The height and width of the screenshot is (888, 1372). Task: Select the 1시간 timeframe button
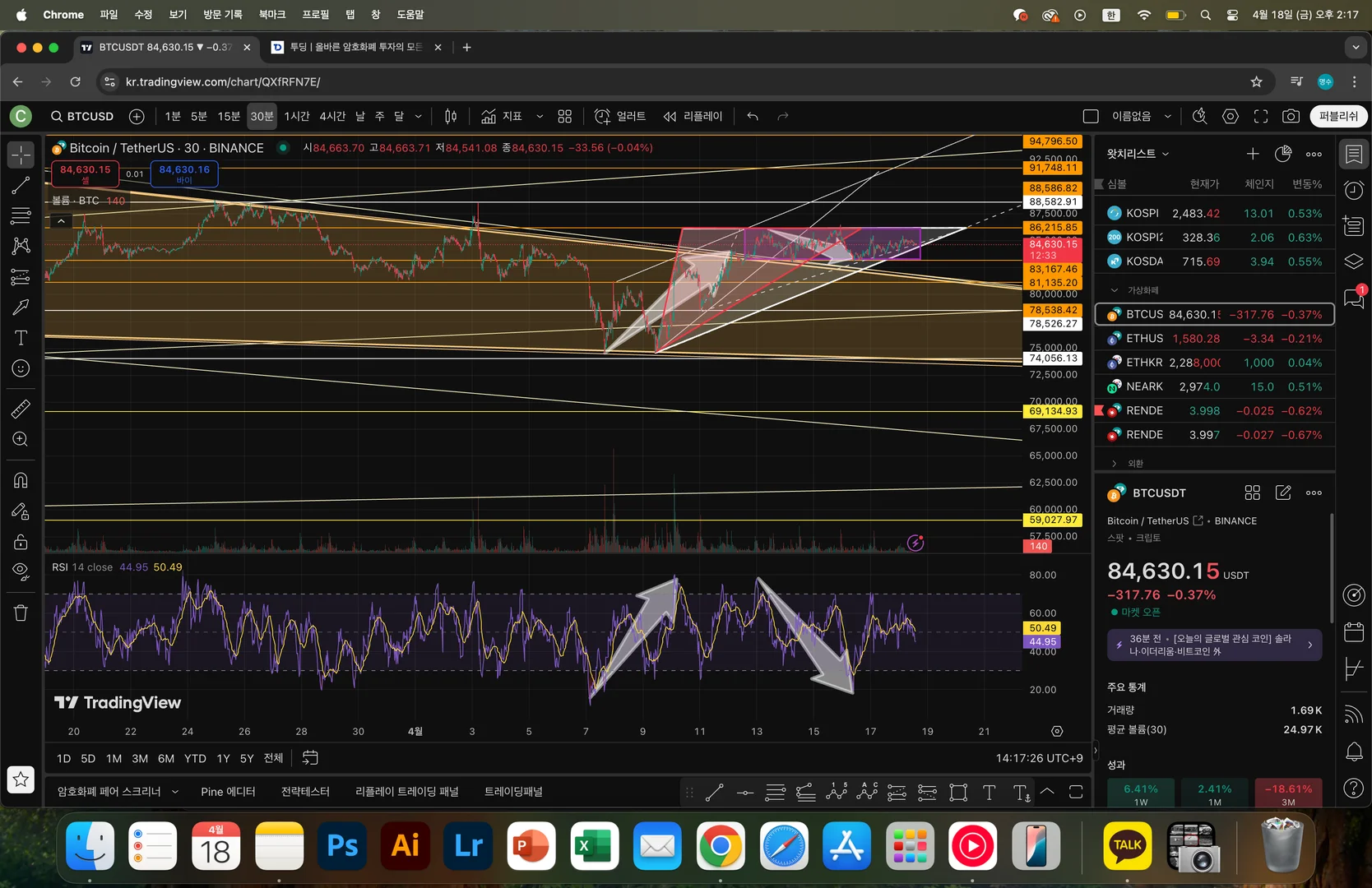(296, 117)
